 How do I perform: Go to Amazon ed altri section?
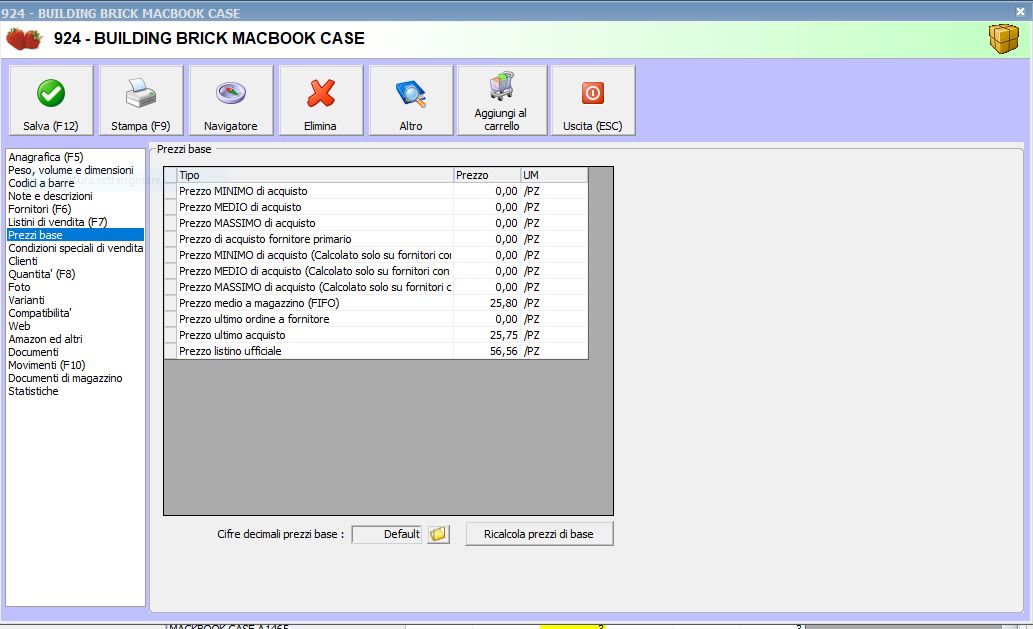coord(45,339)
